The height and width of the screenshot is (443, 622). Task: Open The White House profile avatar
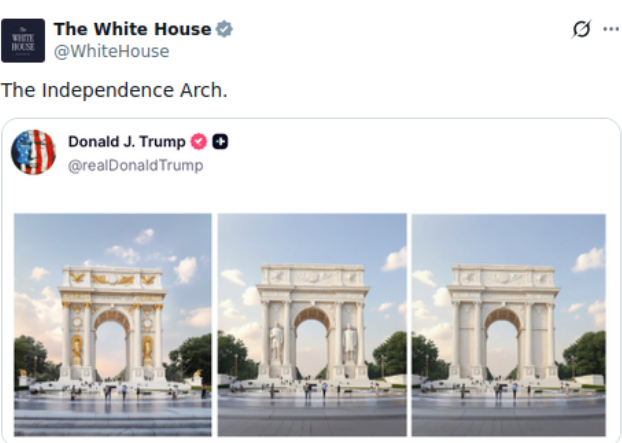22,40
